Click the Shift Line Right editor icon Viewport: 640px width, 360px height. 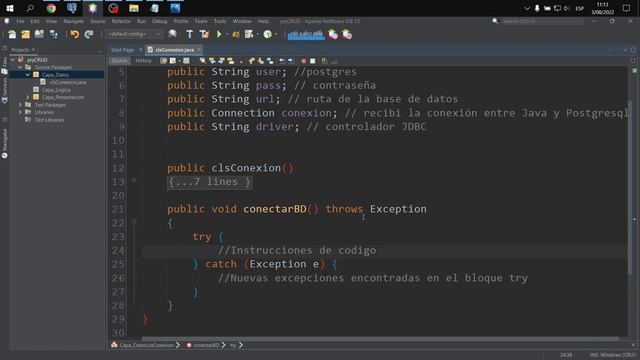[x=291, y=61]
